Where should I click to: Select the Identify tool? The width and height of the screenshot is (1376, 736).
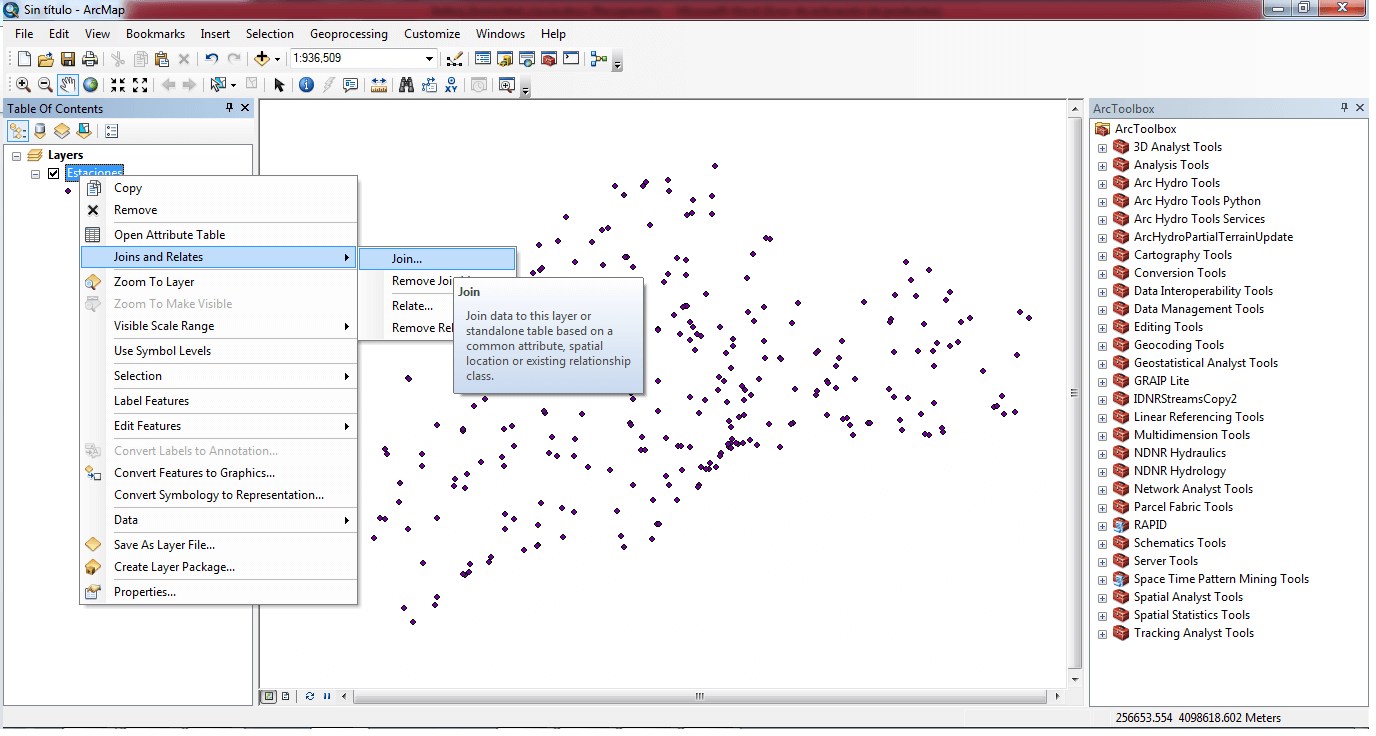(x=306, y=85)
